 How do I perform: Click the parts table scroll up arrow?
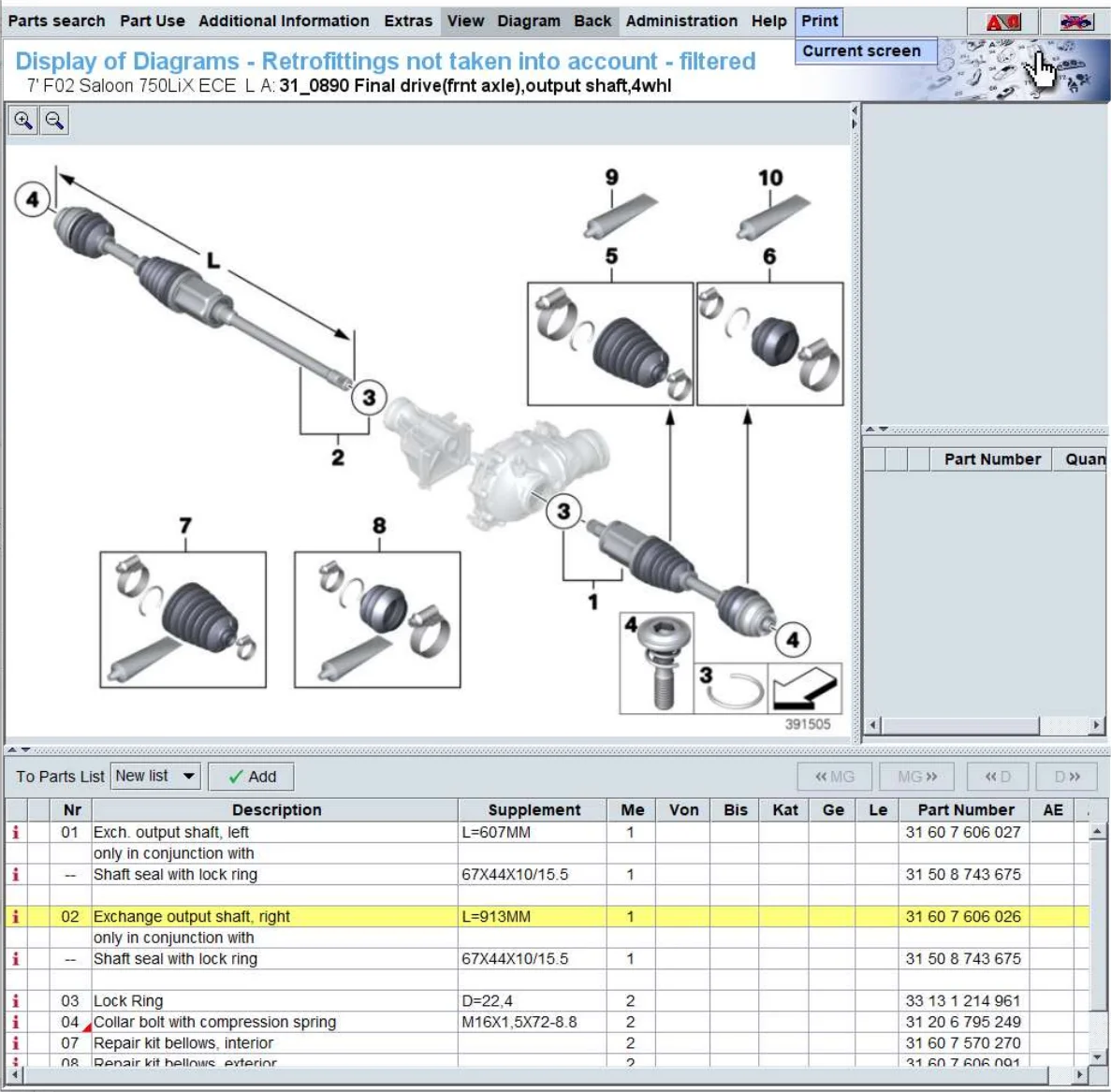[x=1097, y=831]
